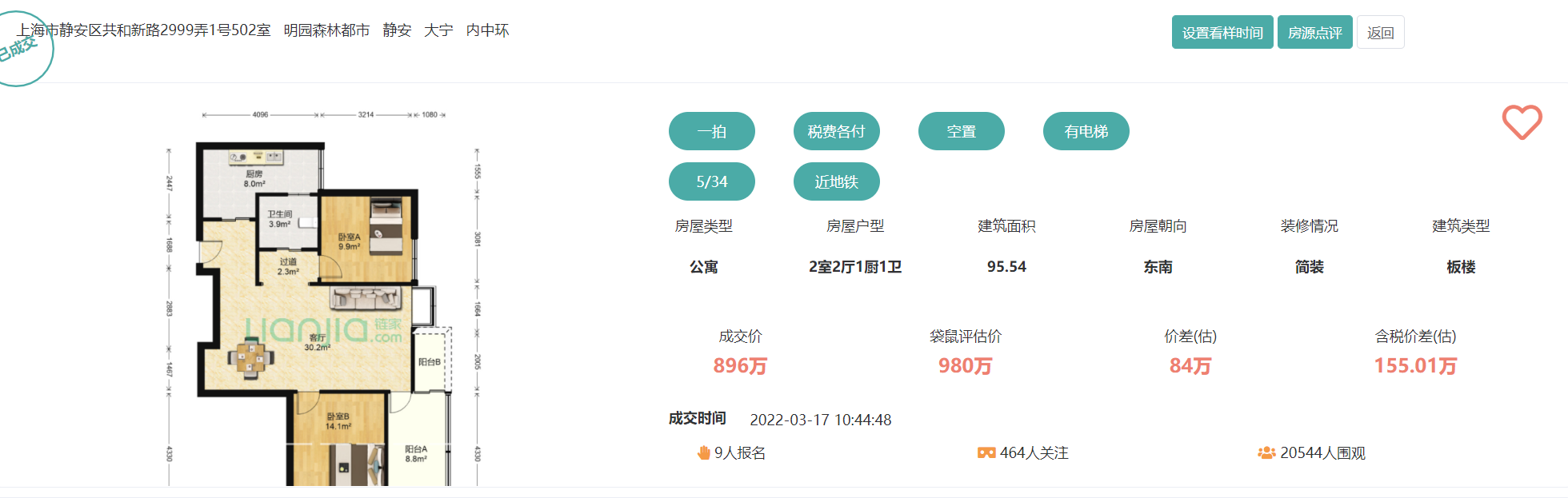Click the VR goggles icon beside 464人关注

click(x=986, y=453)
